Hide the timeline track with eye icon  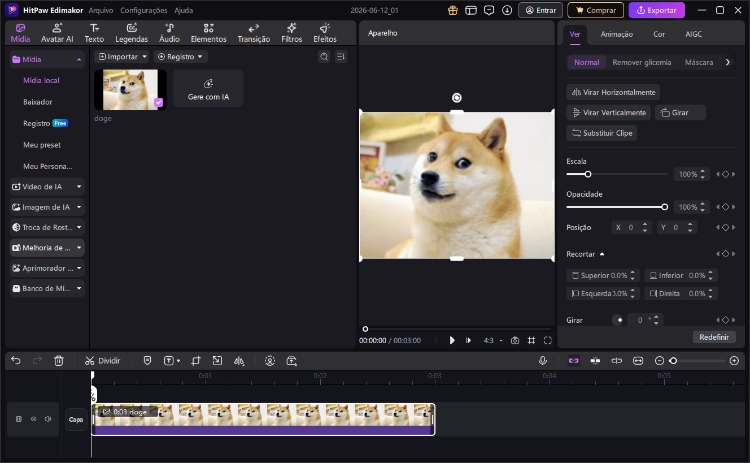tap(33, 419)
